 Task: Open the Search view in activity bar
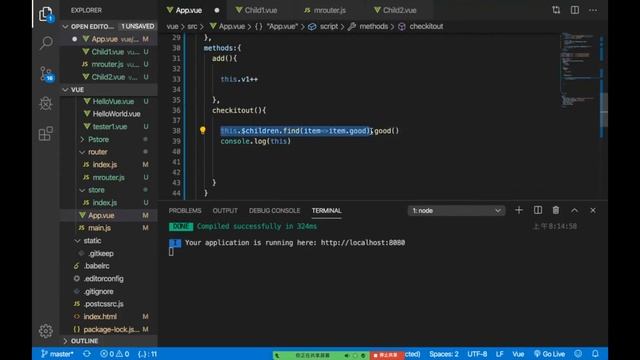coord(46,42)
